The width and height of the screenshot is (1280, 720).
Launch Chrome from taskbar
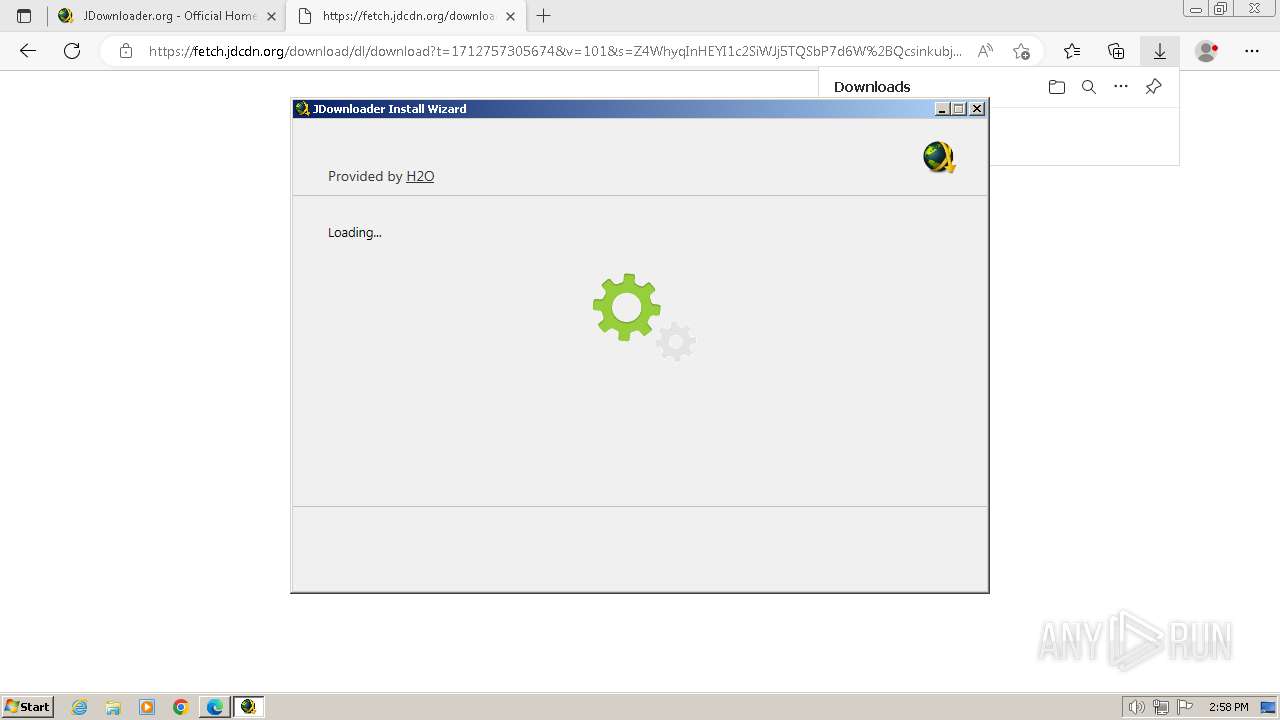click(181, 707)
